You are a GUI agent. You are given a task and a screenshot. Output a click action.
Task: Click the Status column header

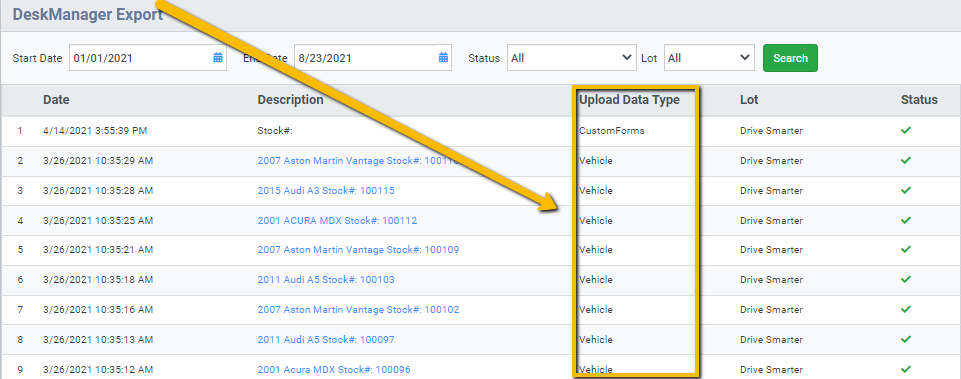pos(919,99)
